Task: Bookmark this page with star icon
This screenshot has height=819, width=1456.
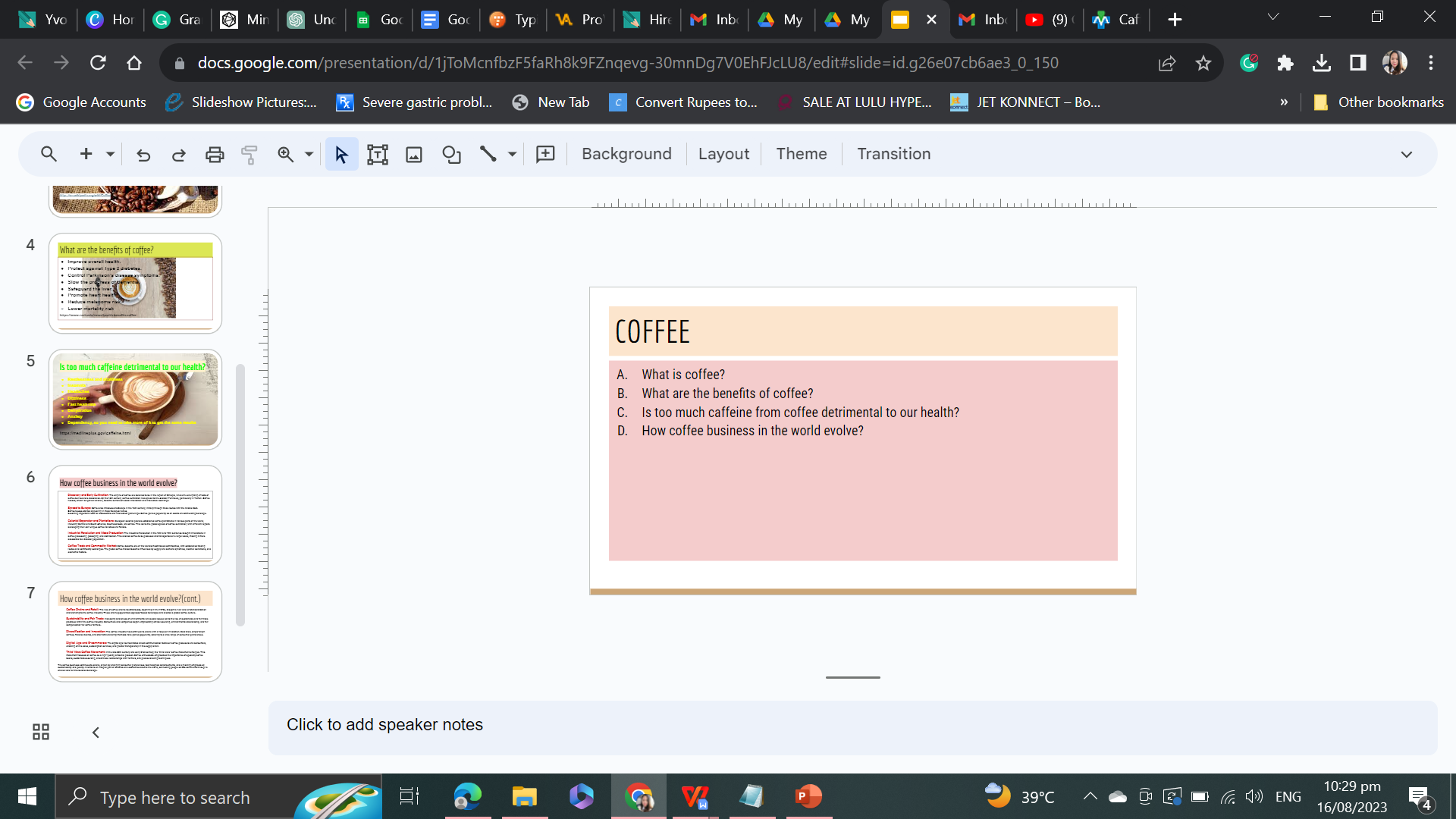Action: click(x=1203, y=63)
